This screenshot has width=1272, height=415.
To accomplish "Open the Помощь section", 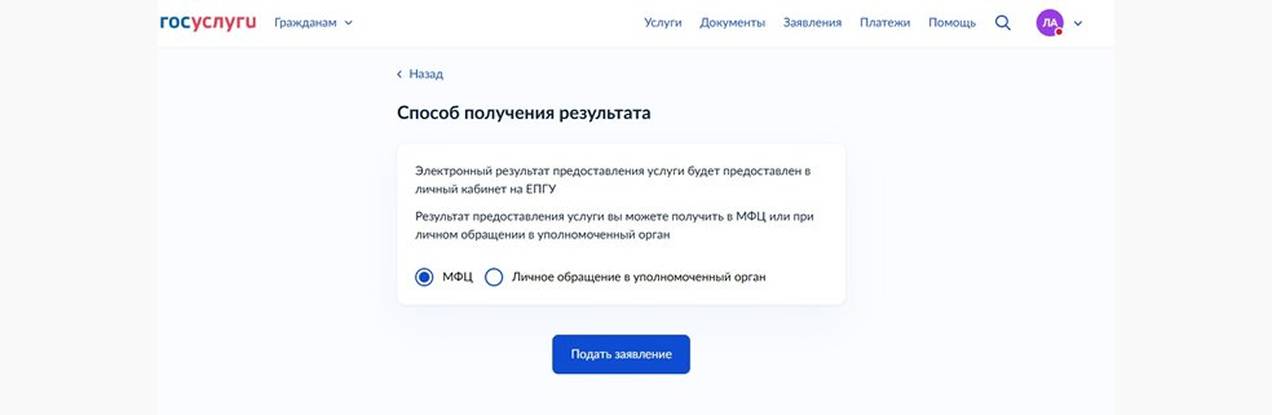I will click(952, 22).
